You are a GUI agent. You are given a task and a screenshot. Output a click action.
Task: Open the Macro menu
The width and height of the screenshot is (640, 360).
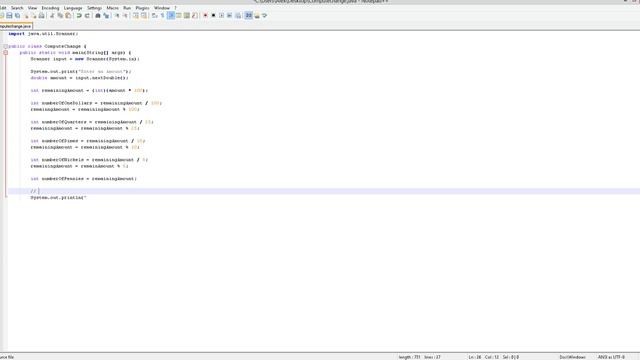(x=113, y=8)
